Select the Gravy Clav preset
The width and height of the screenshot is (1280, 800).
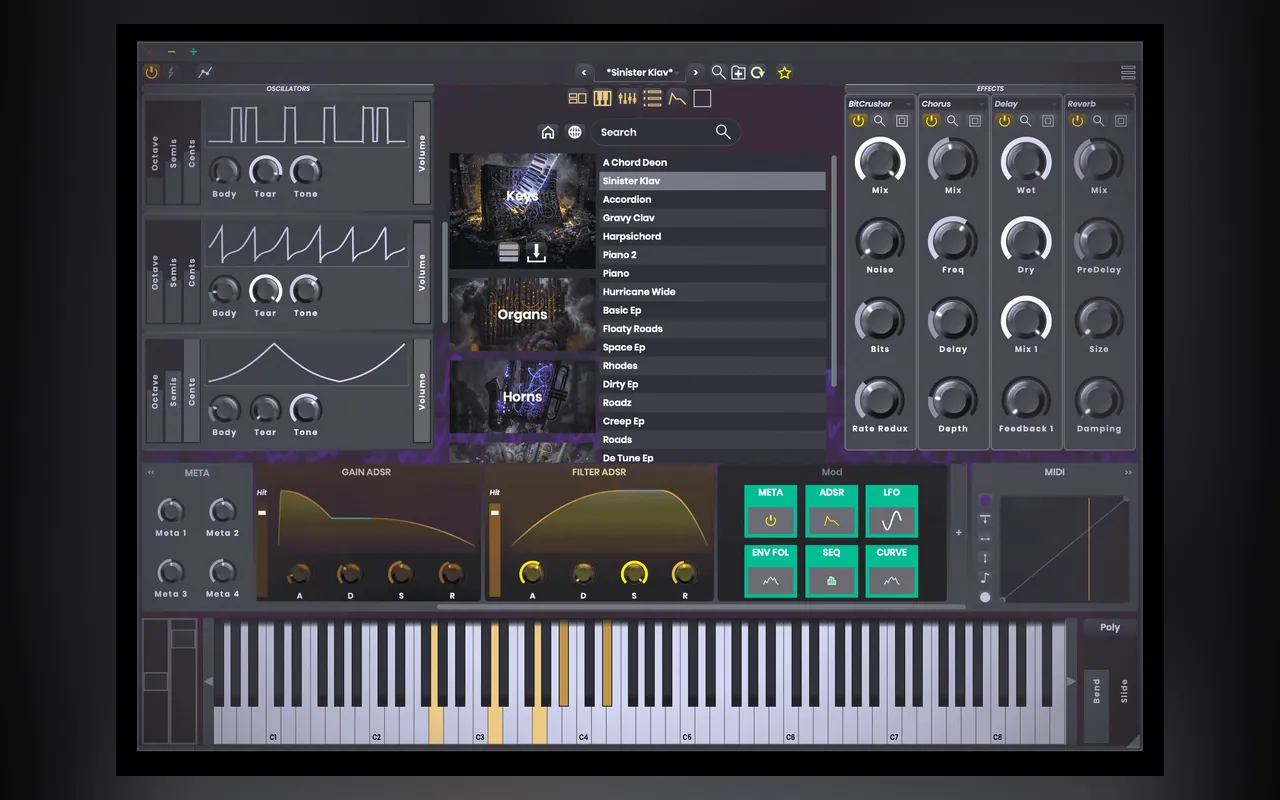[712, 218]
